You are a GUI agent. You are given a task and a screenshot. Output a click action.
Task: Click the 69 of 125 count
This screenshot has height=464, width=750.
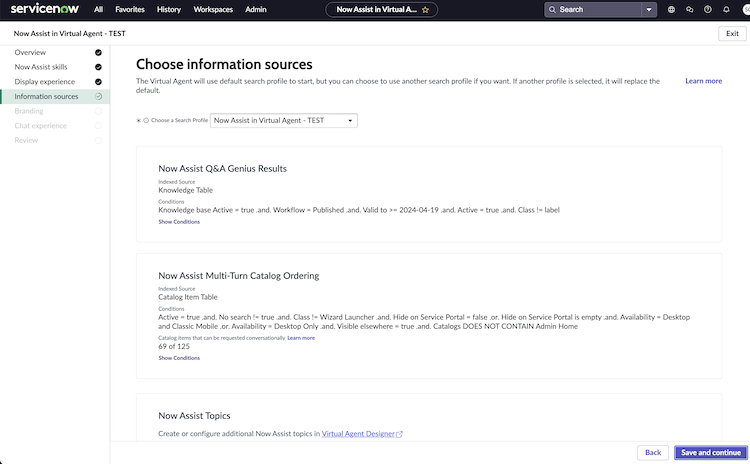[174, 346]
